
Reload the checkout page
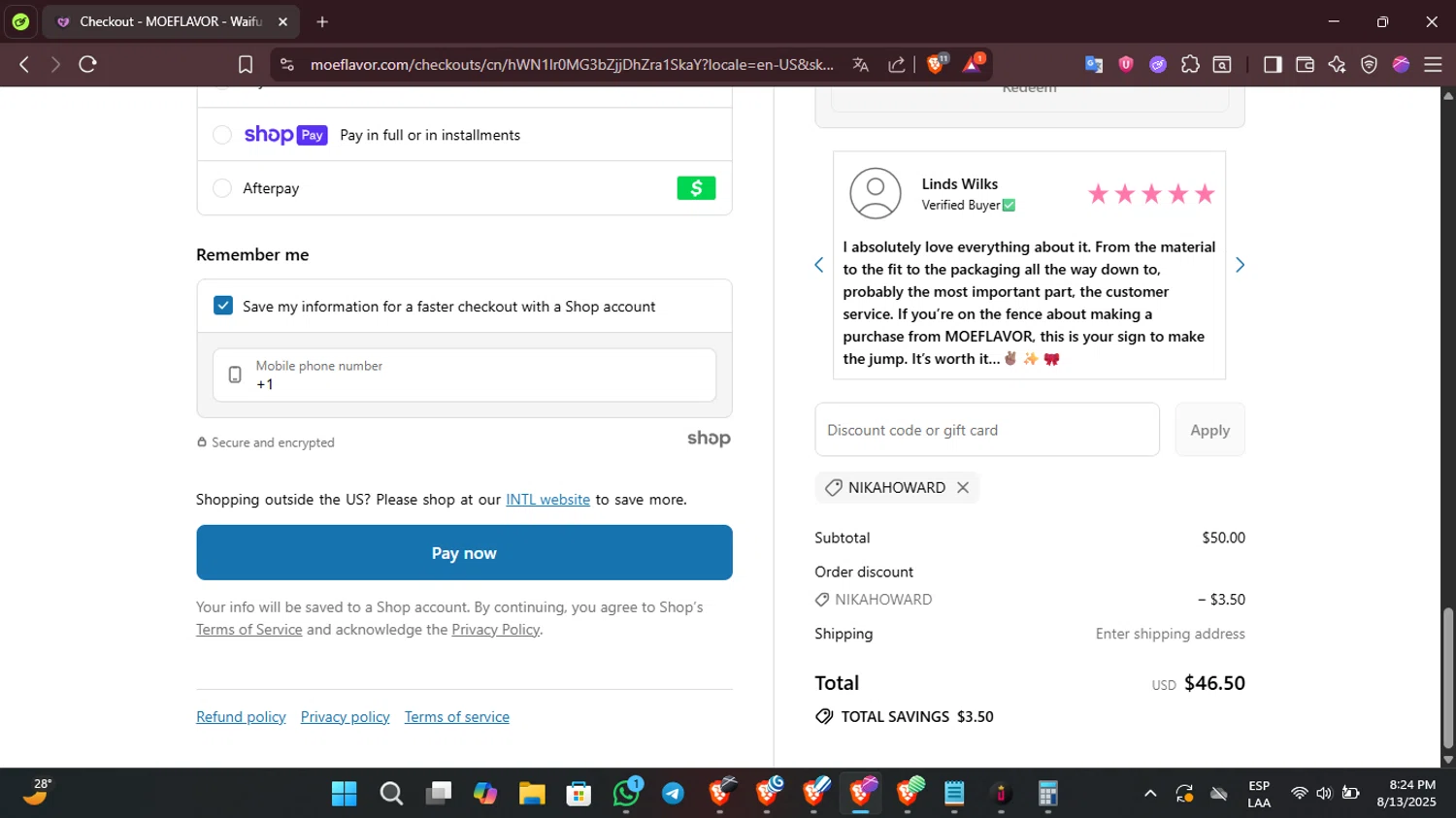[87, 64]
